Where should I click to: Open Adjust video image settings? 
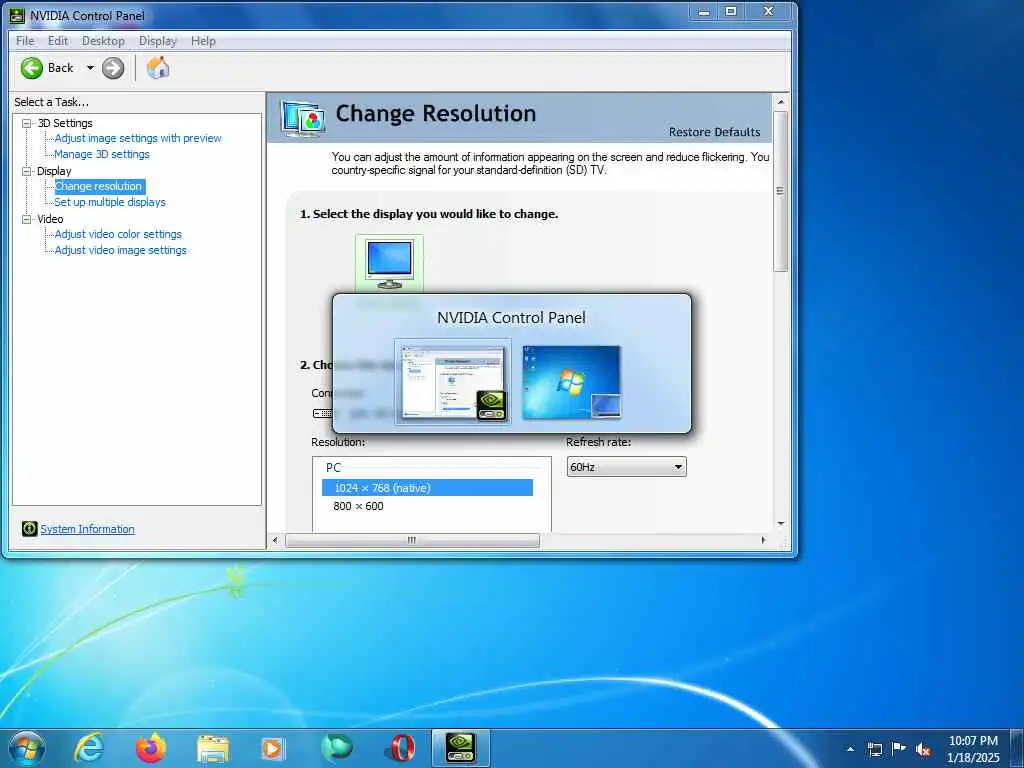121,250
